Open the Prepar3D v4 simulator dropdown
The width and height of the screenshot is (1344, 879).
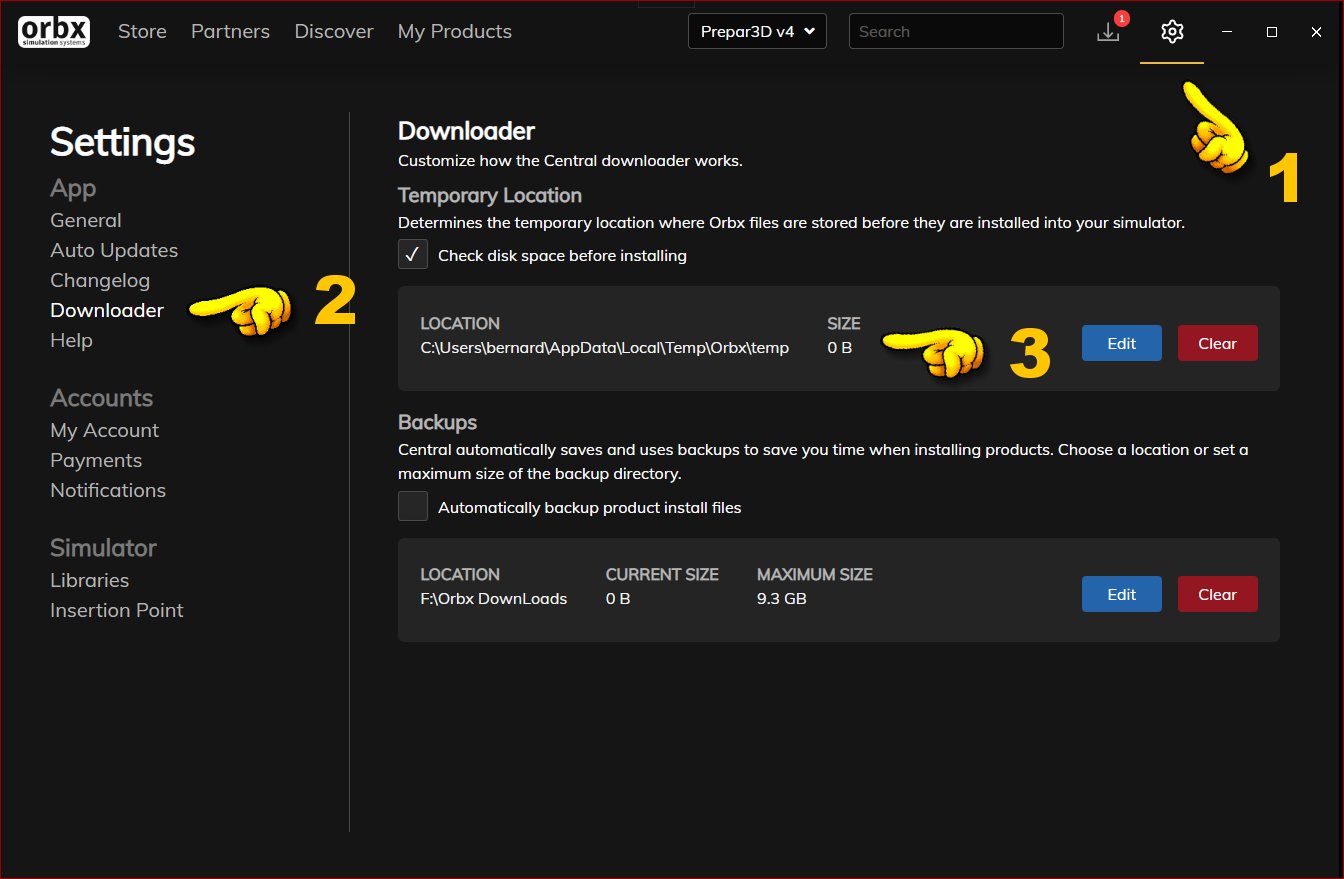pos(757,31)
